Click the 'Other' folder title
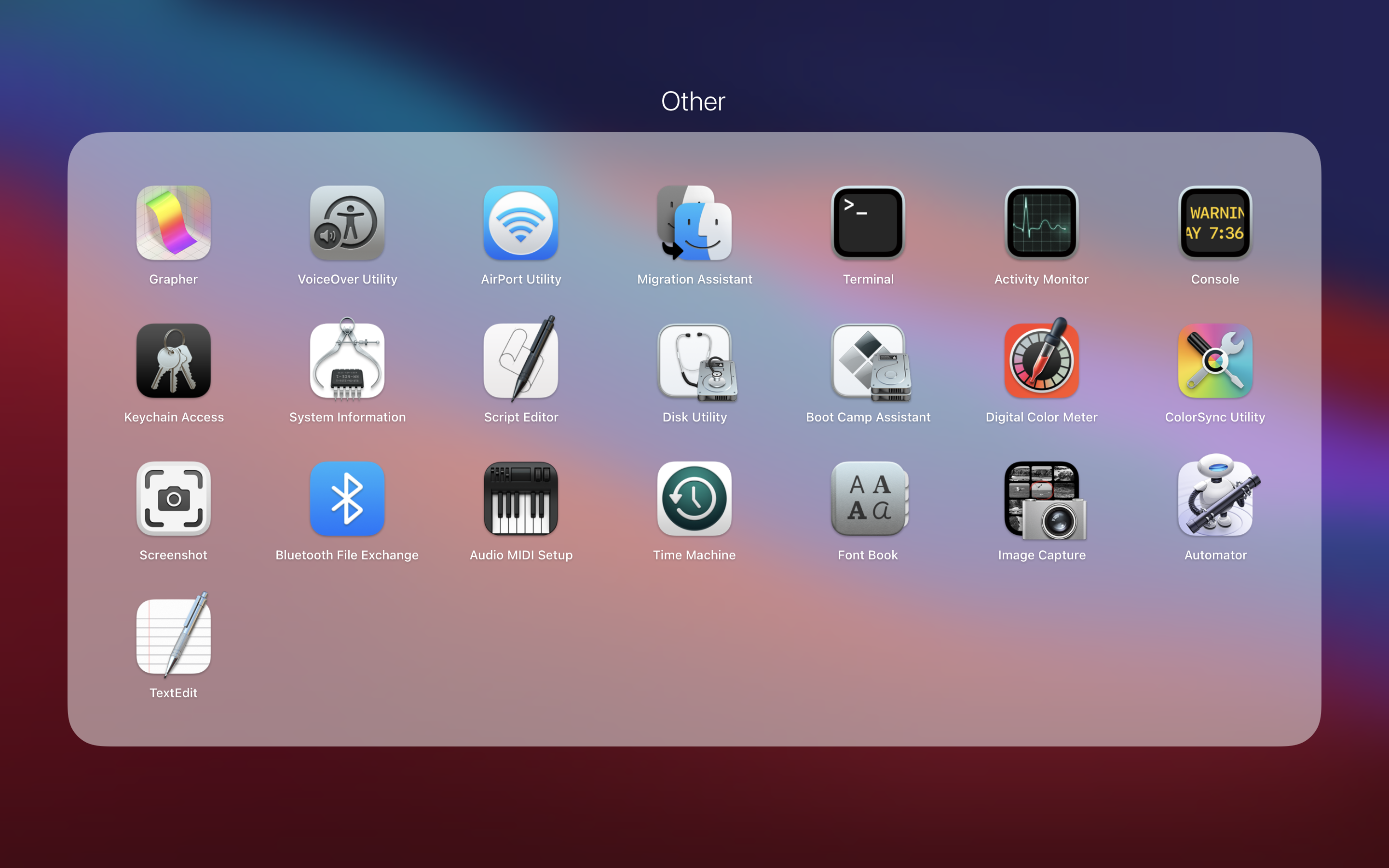Viewport: 1389px width, 868px height. coord(694,102)
